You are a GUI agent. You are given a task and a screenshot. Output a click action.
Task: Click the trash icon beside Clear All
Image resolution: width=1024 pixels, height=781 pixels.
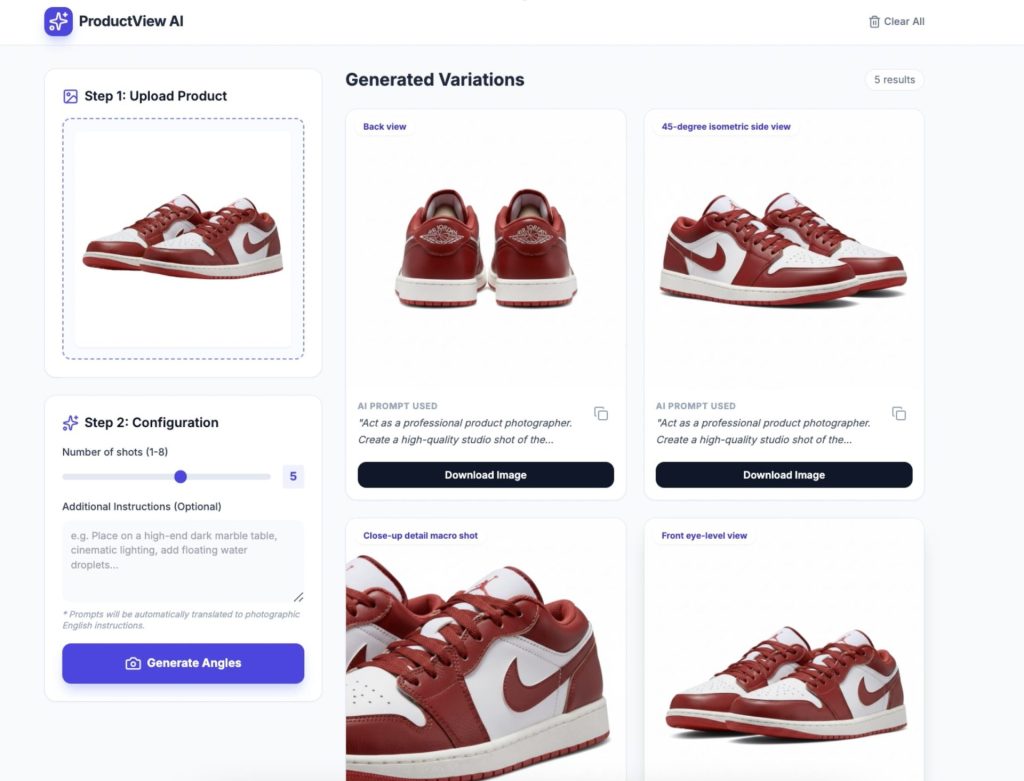(874, 21)
